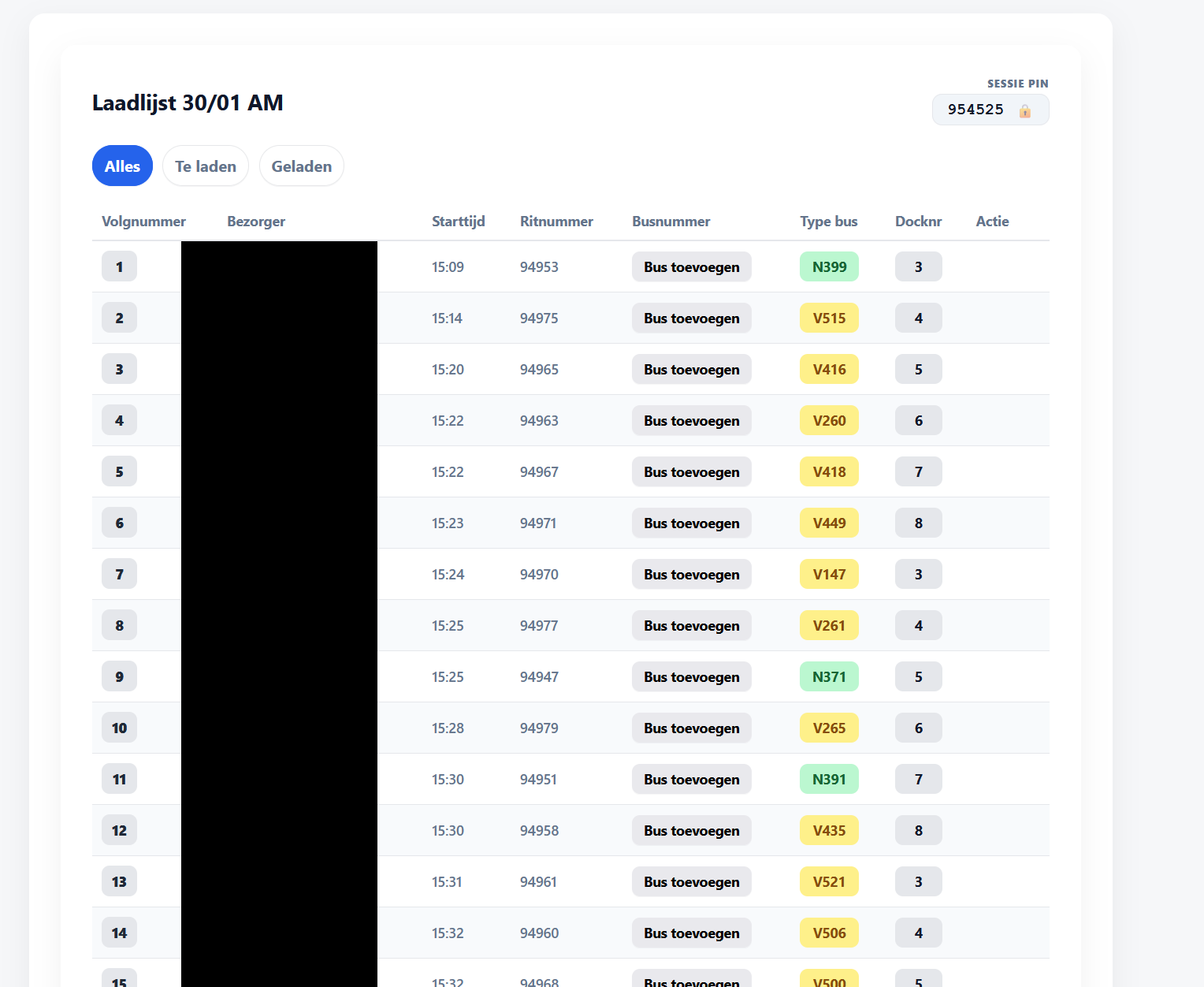Screen dimensions: 1204x987
Task: Click the lock icon beside session pin 954525
Action: coord(1025,110)
